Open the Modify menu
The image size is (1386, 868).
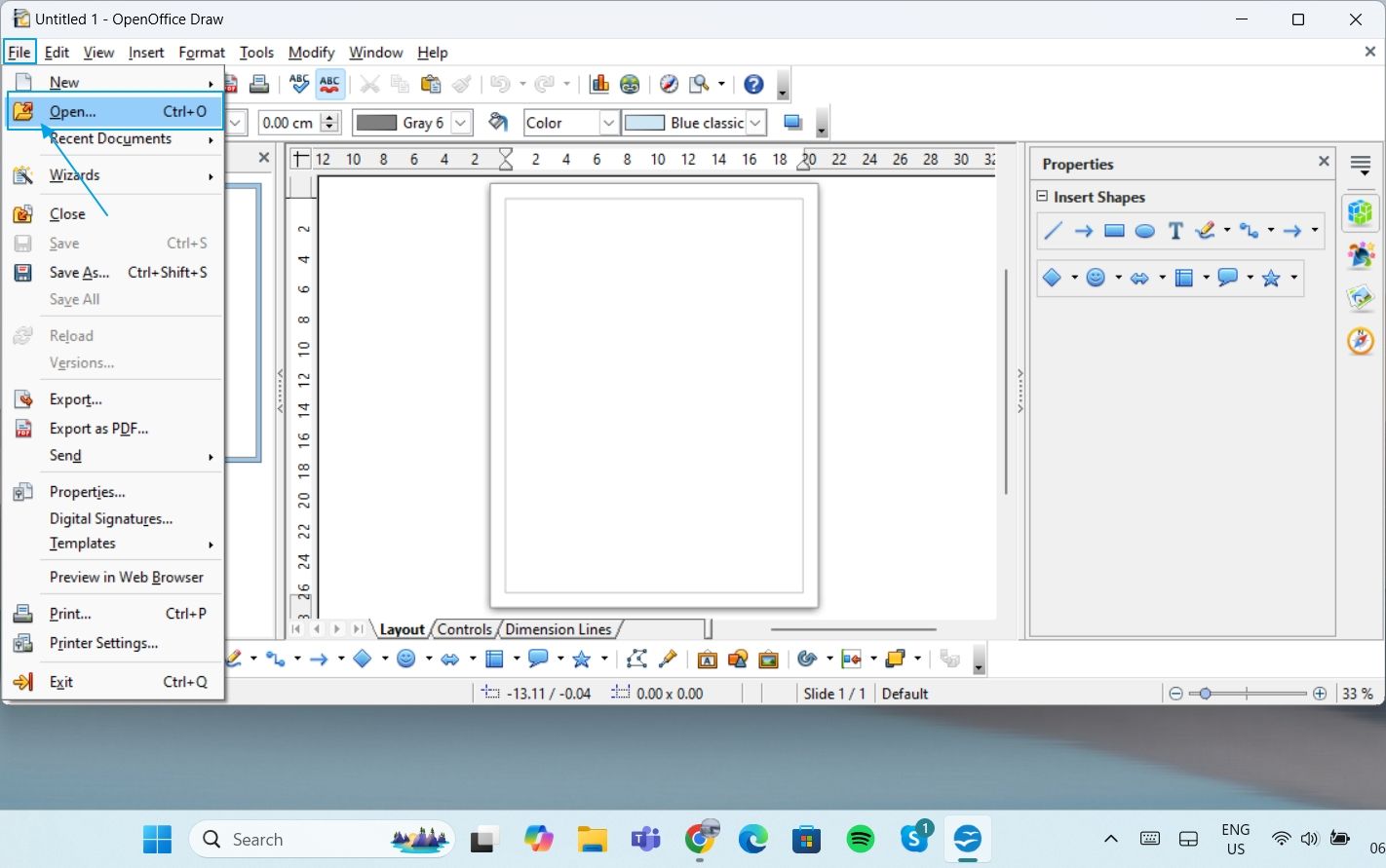pyautogui.click(x=311, y=53)
